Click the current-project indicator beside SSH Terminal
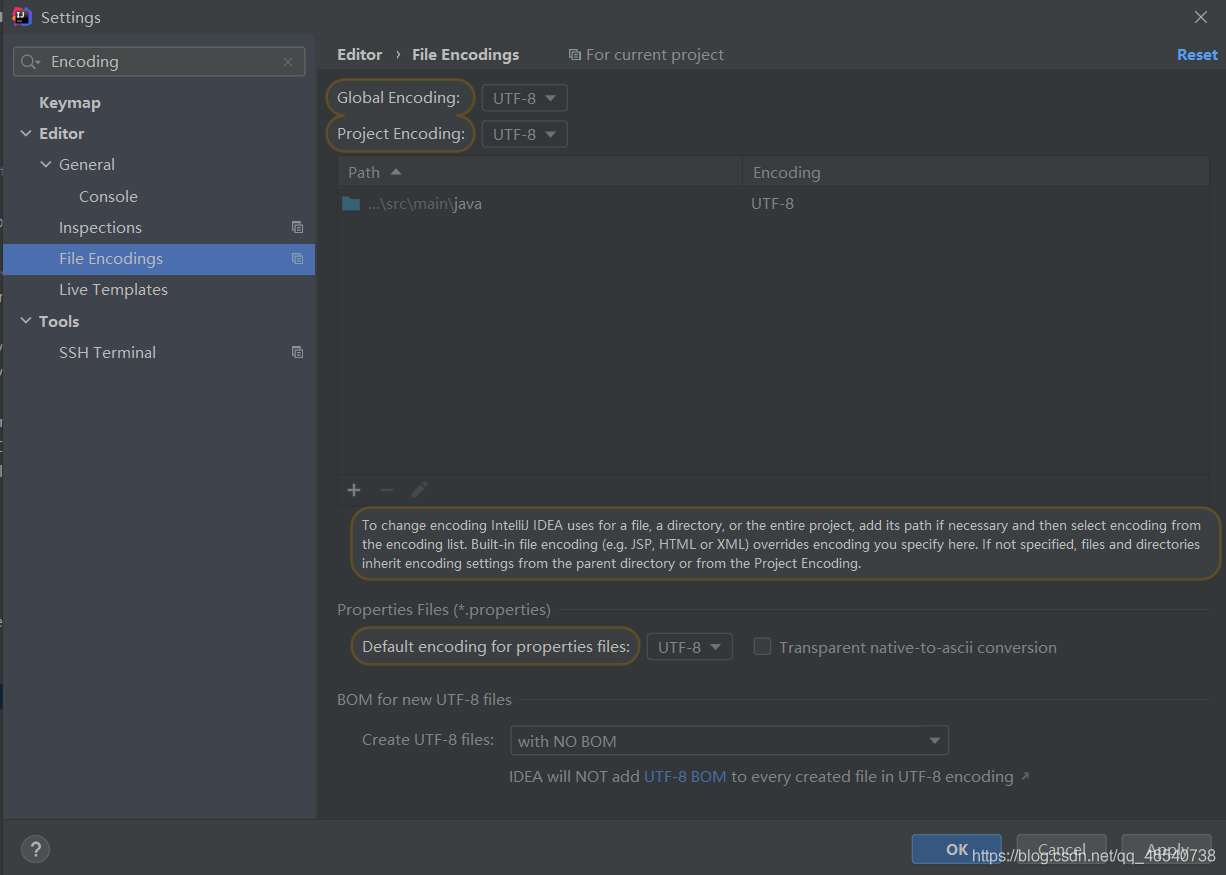The width and height of the screenshot is (1226, 875). coord(297,352)
